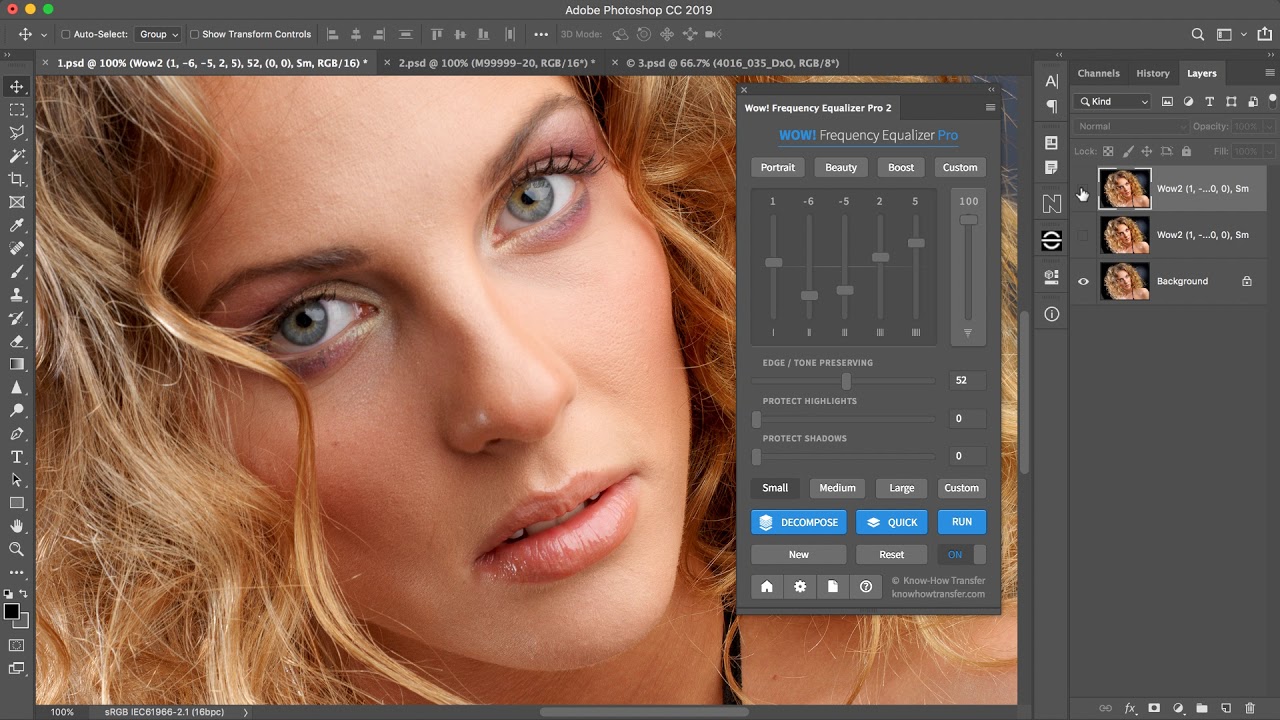Screen dimensions: 1280x720
Task: Select the Dodge tool
Action: point(17,410)
